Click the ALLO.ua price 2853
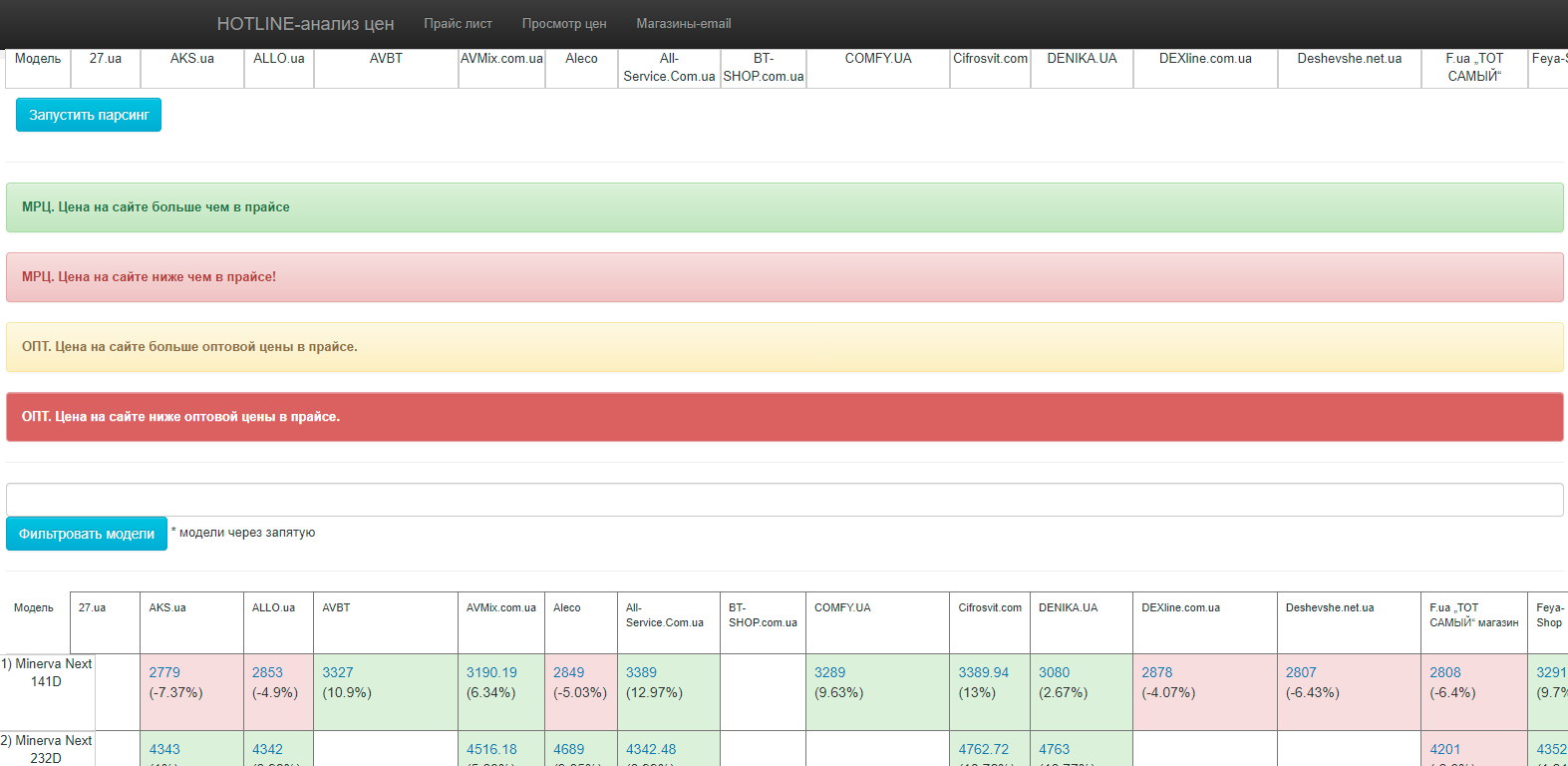This screenshot has height=766, width=1568. pyautogui.click(x=267, y=672)
